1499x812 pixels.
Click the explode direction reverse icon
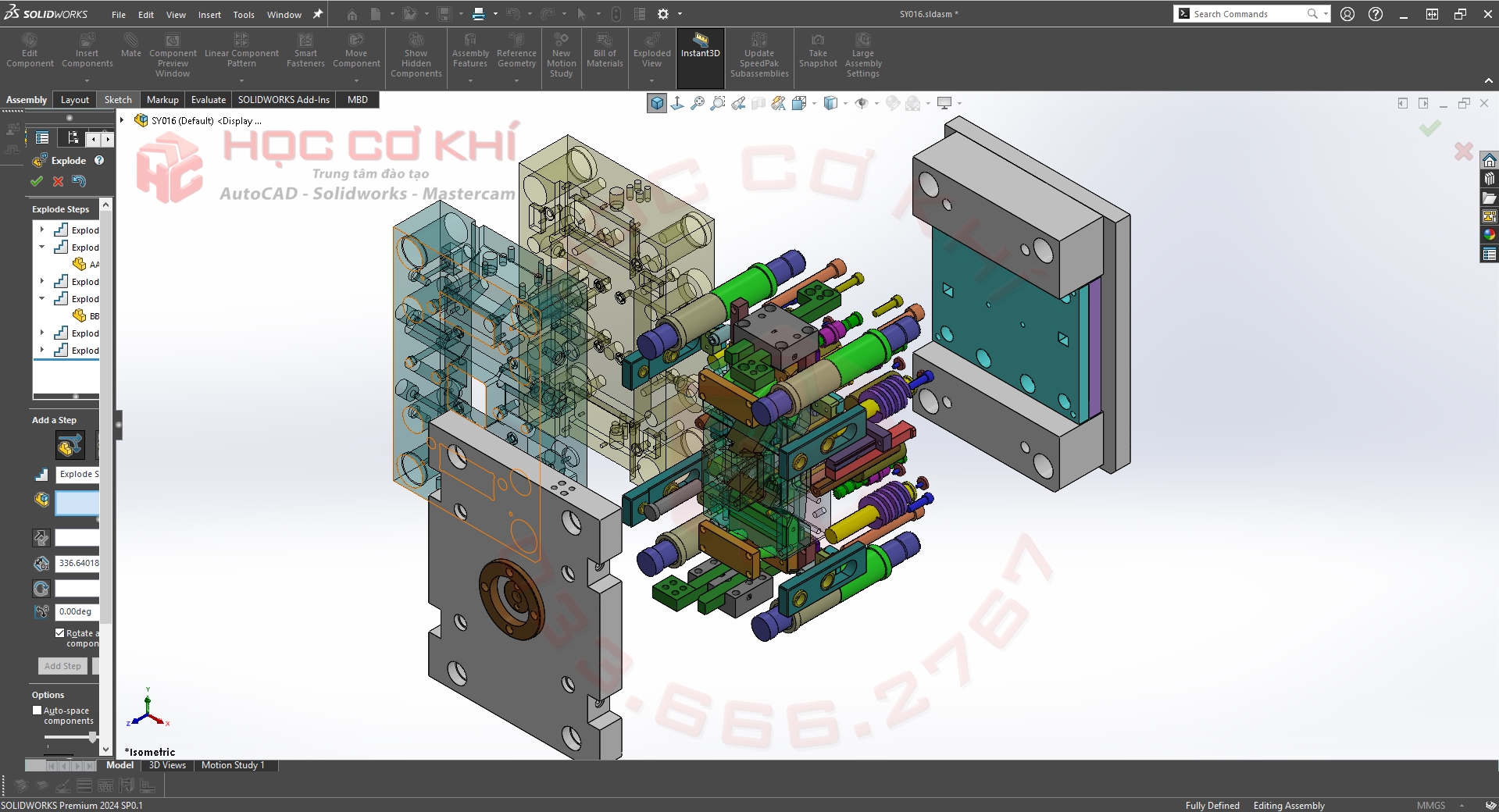(x=41, y=538)
